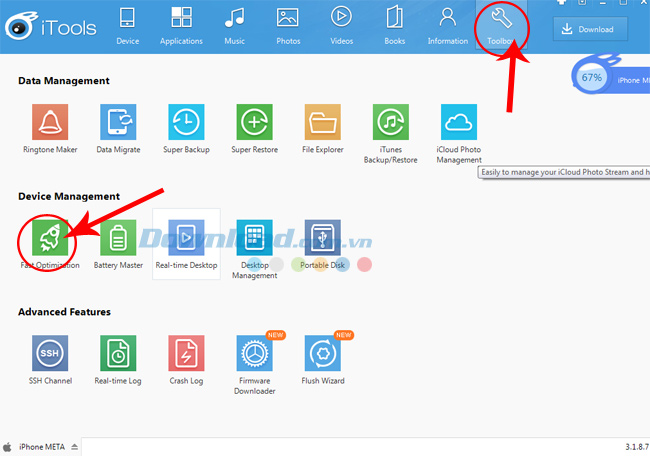The image size is (650, 456).
Task: Switch to the Toolbox tab
Action: coord(502,25)
